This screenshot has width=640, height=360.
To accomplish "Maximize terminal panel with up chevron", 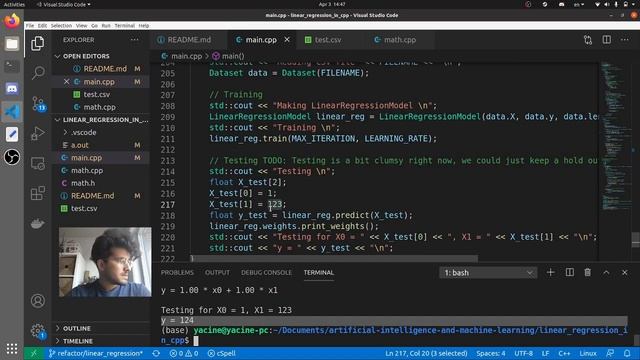I will [606, 272].
